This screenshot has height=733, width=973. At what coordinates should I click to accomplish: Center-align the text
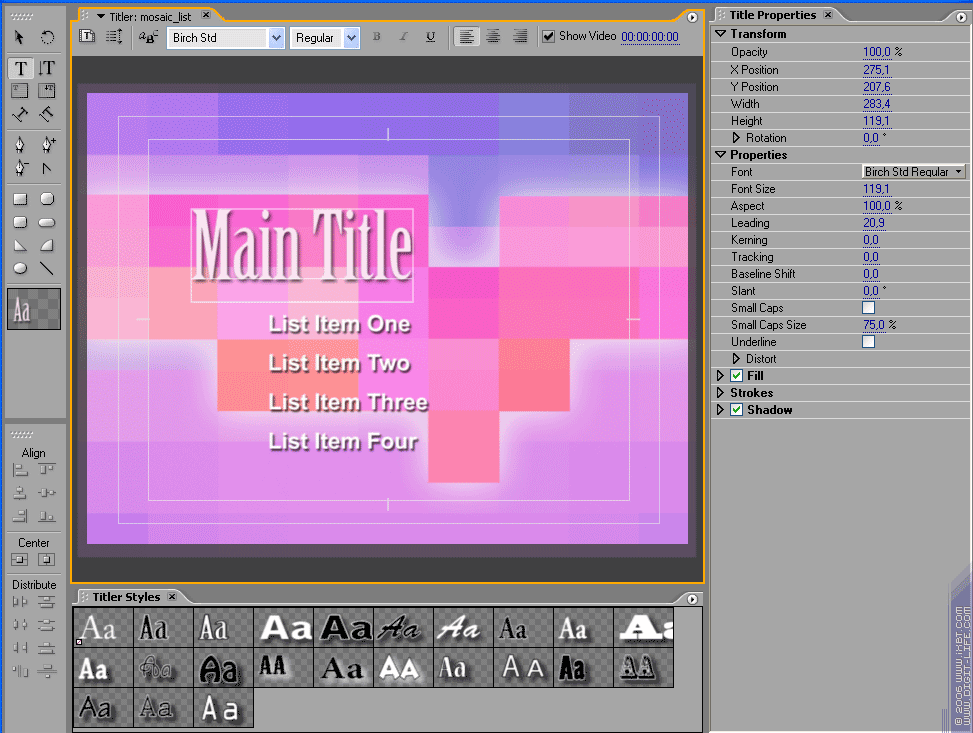493,37
